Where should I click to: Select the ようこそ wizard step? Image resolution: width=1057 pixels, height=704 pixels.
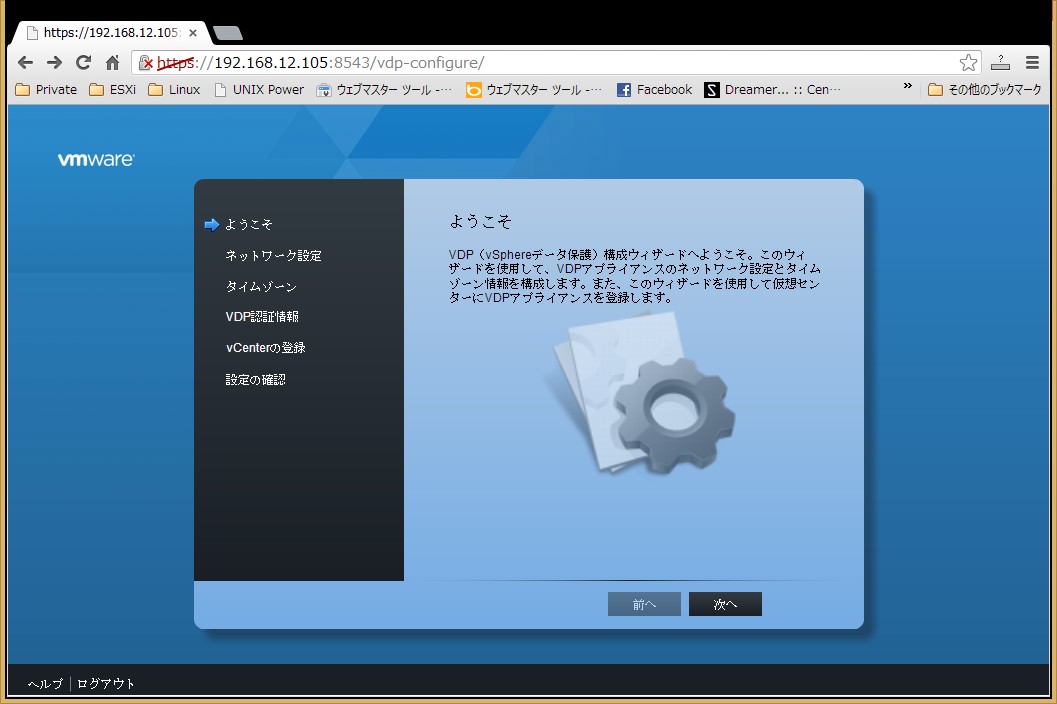(249, 224)
